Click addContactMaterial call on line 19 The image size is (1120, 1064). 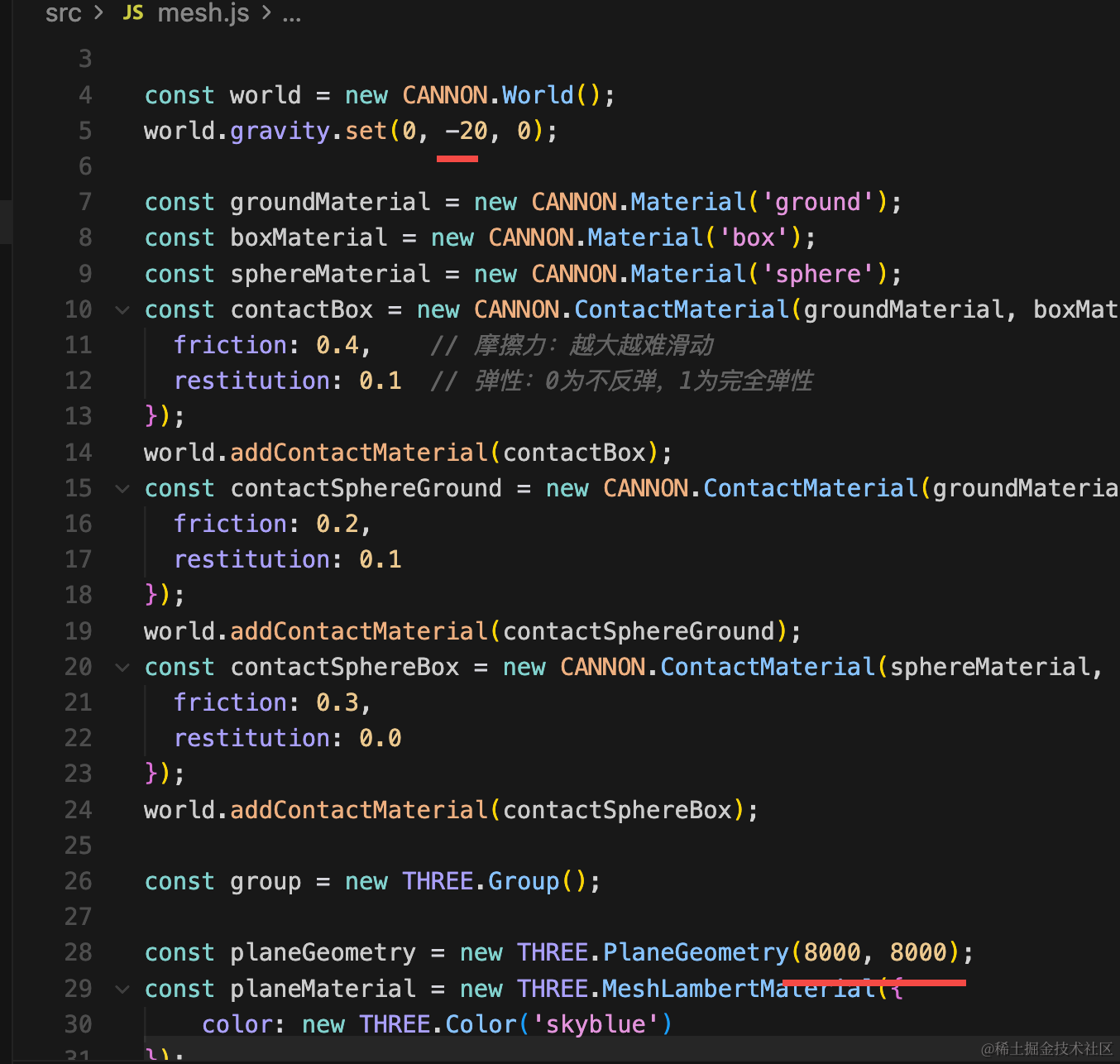coord(359,631)
